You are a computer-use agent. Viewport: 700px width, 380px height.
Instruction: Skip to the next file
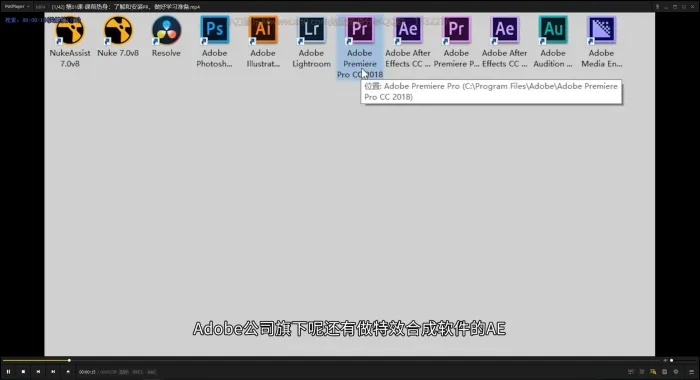click(x=53, y=372)
